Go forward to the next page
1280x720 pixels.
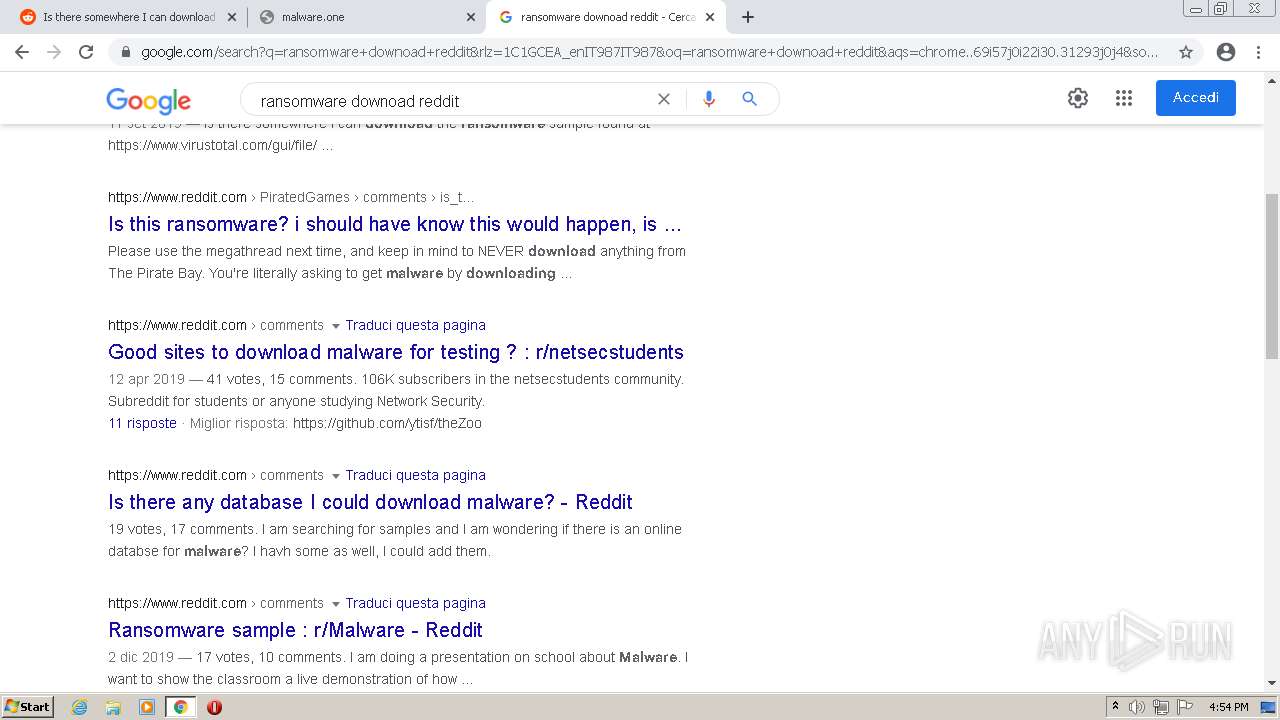pos(54,52)
